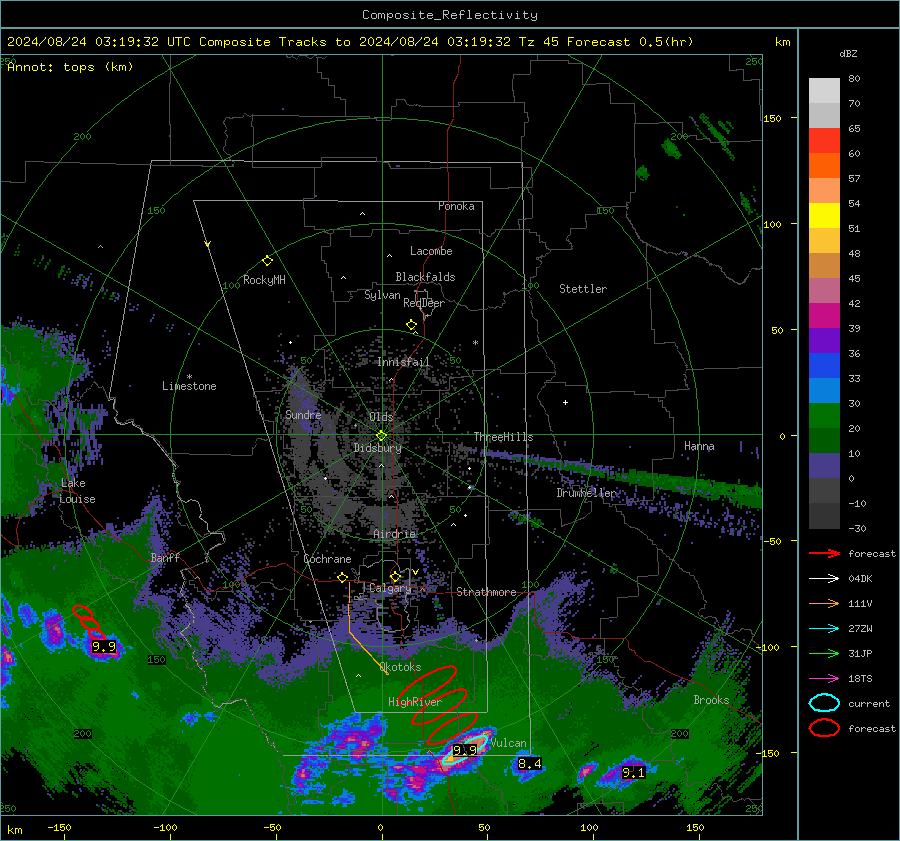Screen dimensions: 900x841
Task: Click the 'Annot: tops (km)' annotation label
Action: pyautogui.click(x=70, y=67)
